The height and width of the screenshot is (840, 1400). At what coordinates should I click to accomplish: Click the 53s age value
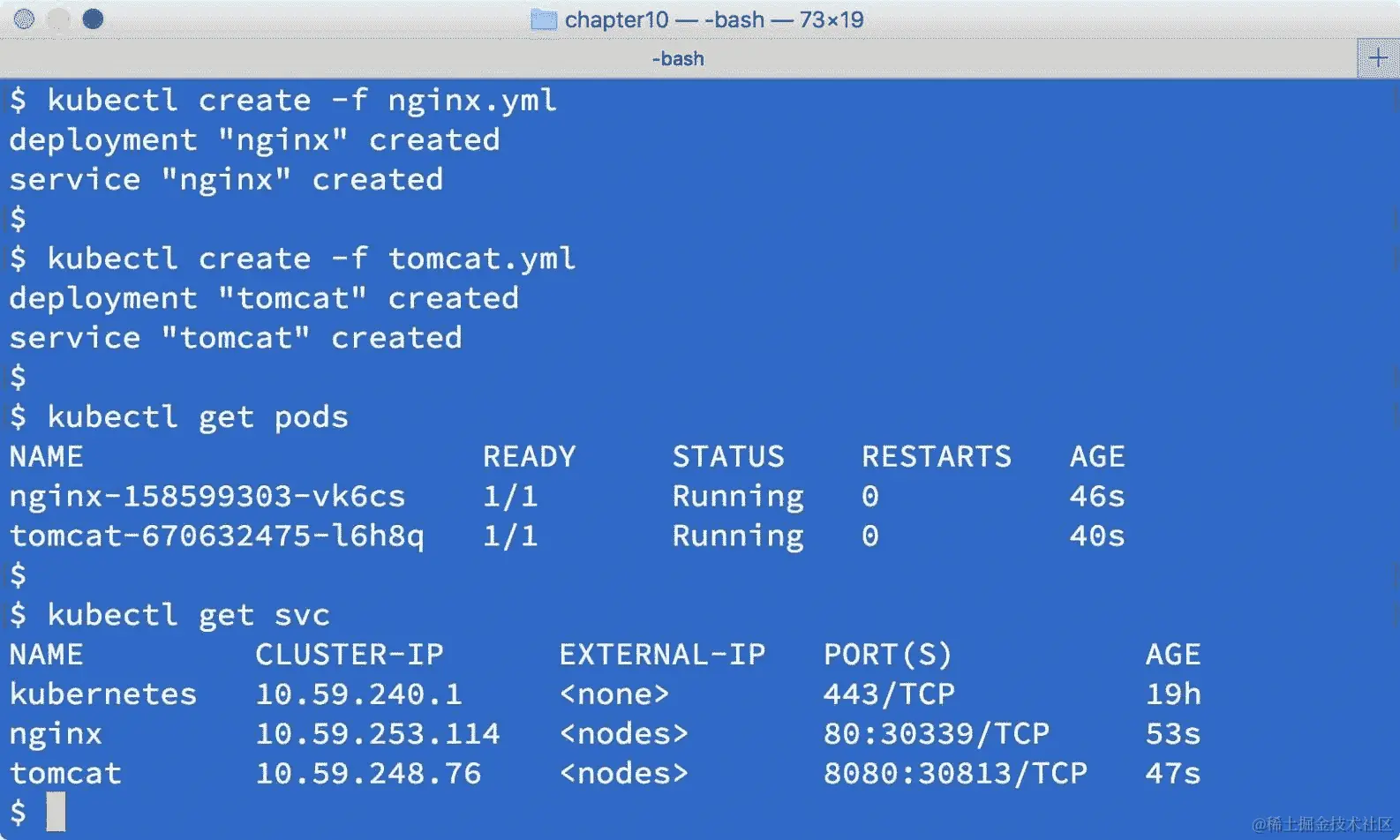(1173, 734)
